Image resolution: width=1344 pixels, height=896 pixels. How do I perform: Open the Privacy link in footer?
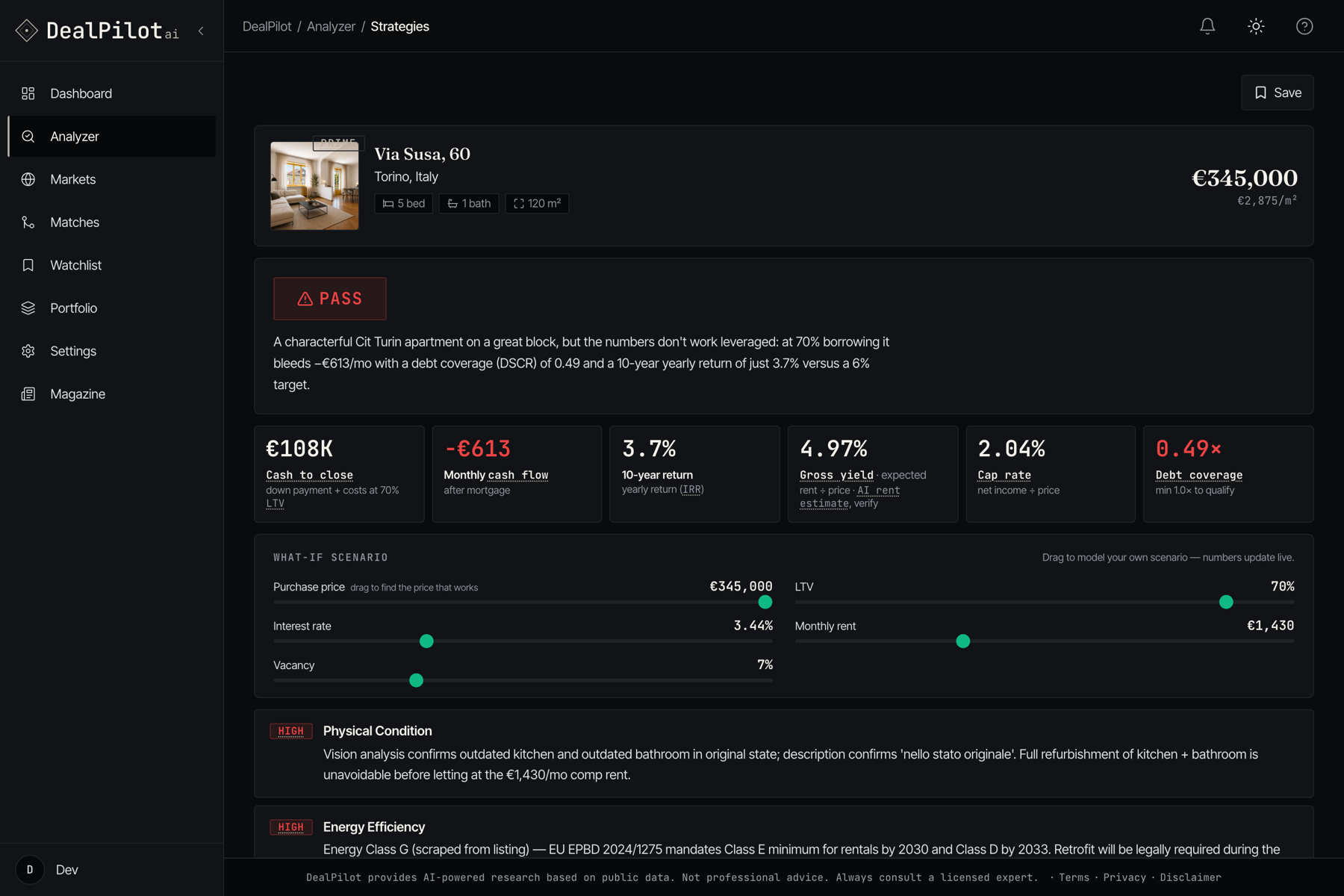pyautogui.click(x=1124, y=877)
